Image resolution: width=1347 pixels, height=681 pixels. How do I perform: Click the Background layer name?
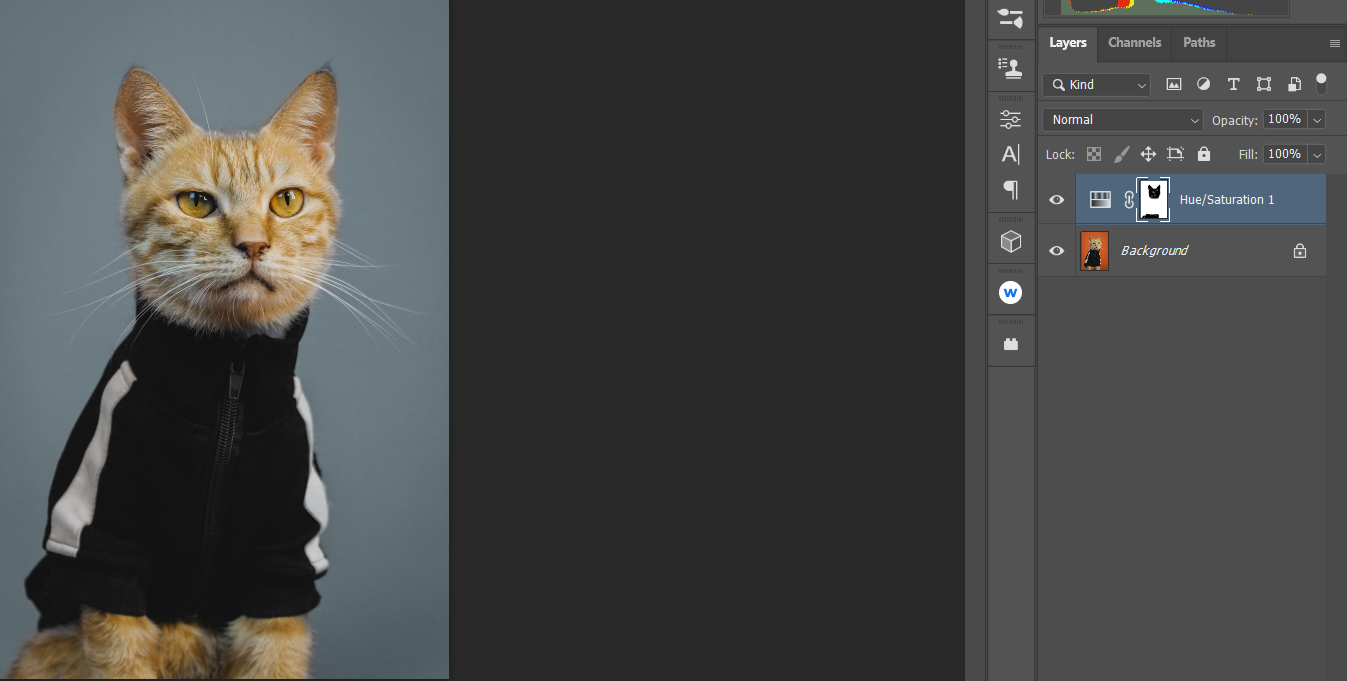pos(1154,251)
